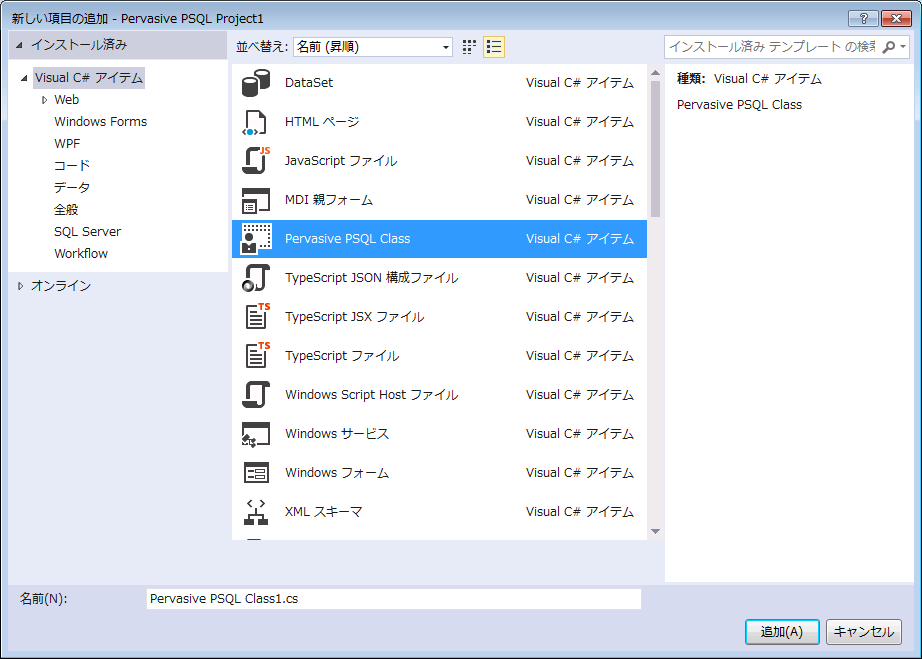Select the MDI 親フォーム icon
922x659 pixels.
click(256, 200)
